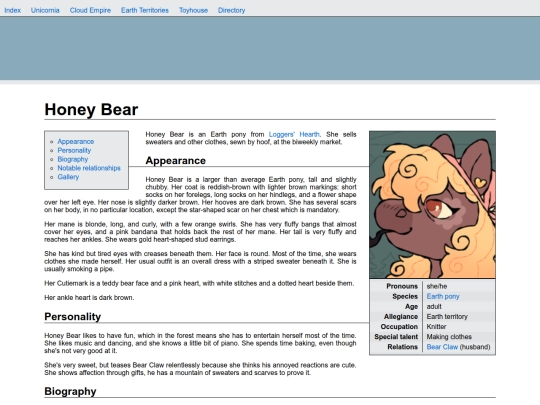Click the Honey Bear page title
Image resolution: width=540 pixels, height=405 pixels.
pos(91,110)
